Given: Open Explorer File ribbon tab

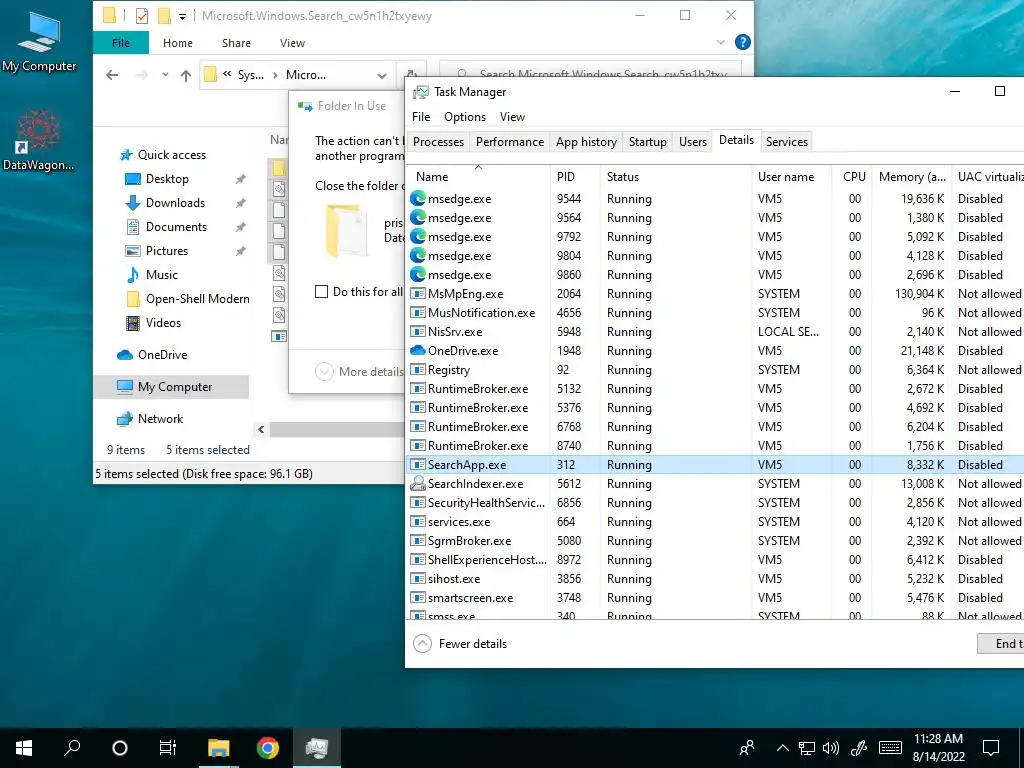Looking at the screenshot, I should point(121,43).
